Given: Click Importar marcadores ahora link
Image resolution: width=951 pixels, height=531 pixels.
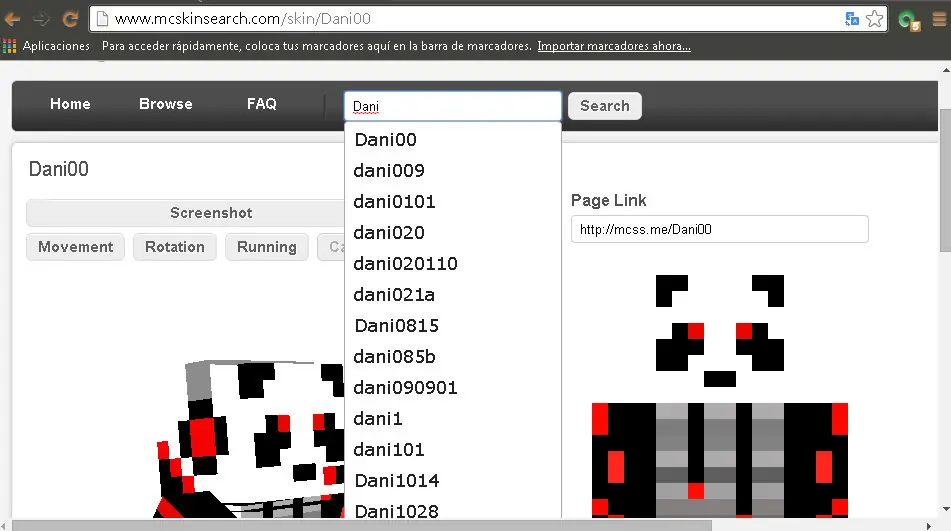Looking at the screenshot, I should [x=614, y=46].
